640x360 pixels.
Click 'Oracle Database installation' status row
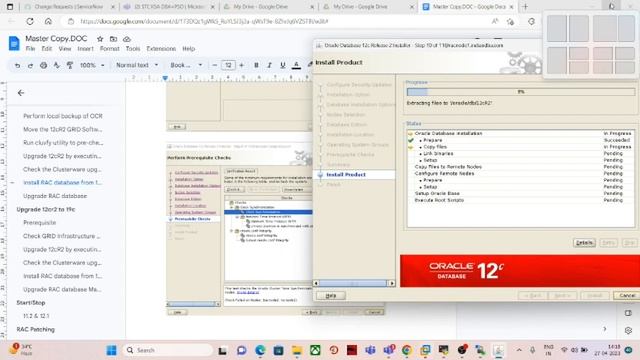521,133
